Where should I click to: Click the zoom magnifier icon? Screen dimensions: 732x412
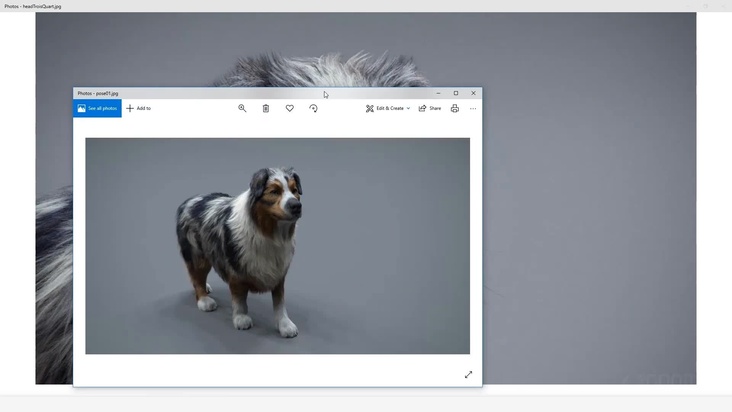click(x=242, y=108)
